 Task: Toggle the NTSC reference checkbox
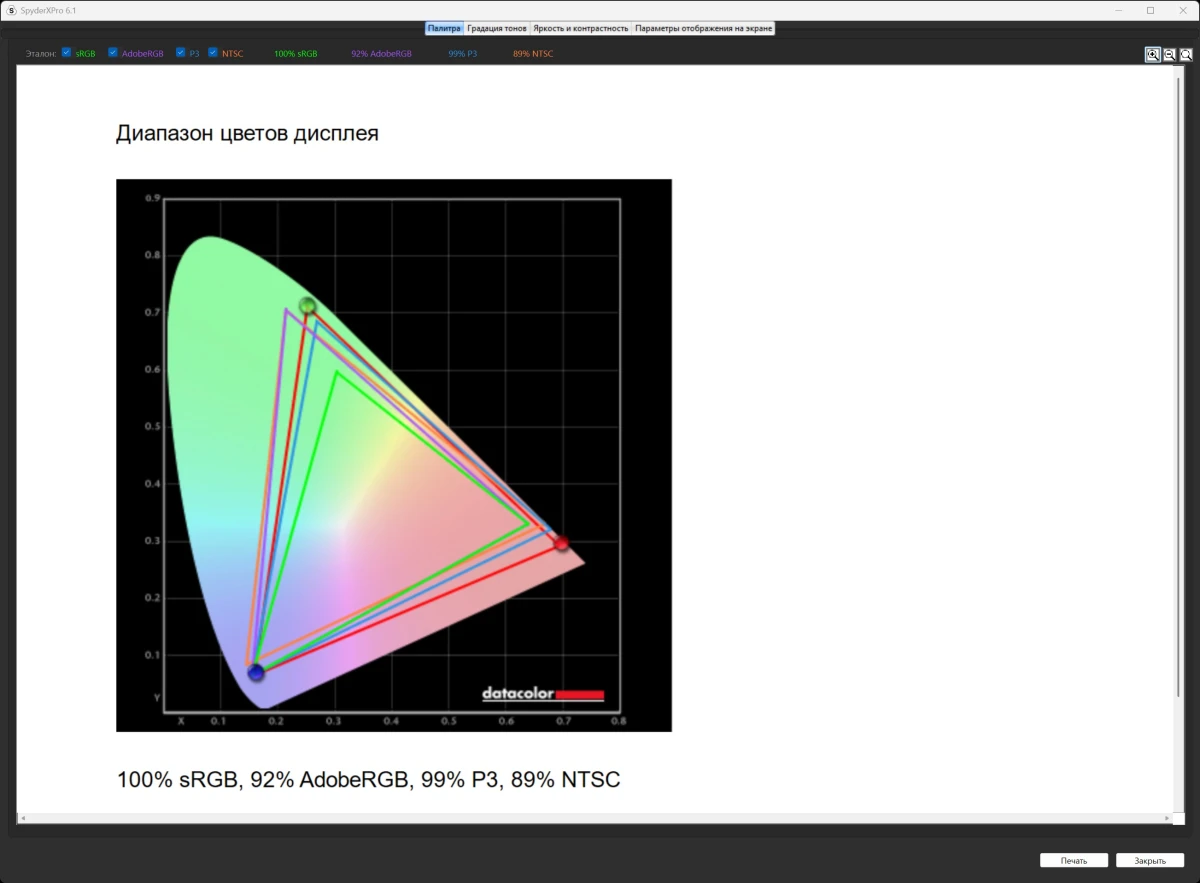point(213,53)
